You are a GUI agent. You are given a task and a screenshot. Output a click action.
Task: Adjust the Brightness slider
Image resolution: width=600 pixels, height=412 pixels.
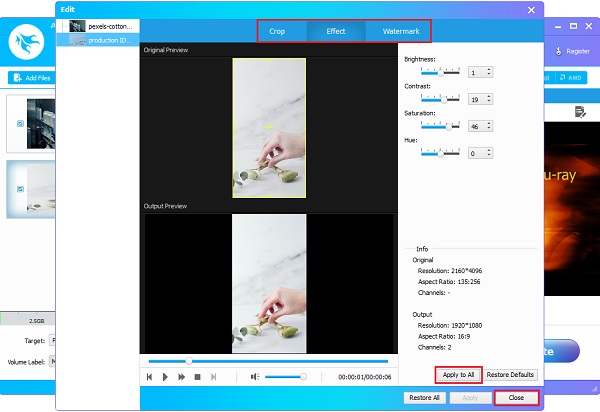pyautogui.click(x=440, y=72)
